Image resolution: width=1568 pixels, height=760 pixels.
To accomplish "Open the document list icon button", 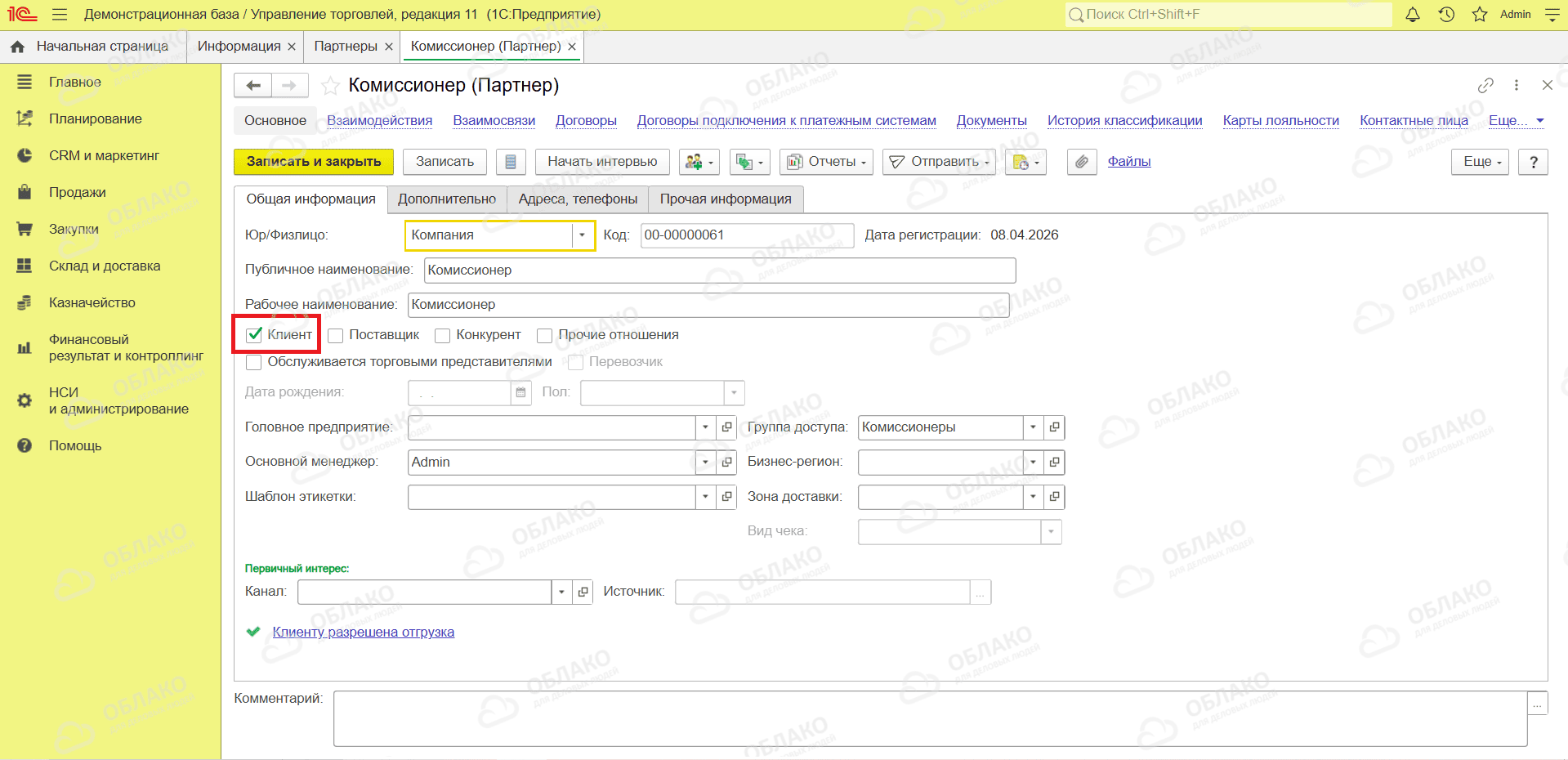I will [511, 162].
